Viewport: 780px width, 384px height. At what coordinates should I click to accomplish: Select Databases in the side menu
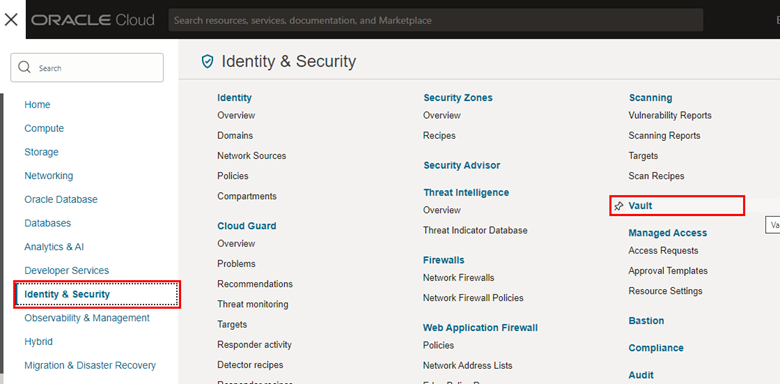(x=48, y=223)
